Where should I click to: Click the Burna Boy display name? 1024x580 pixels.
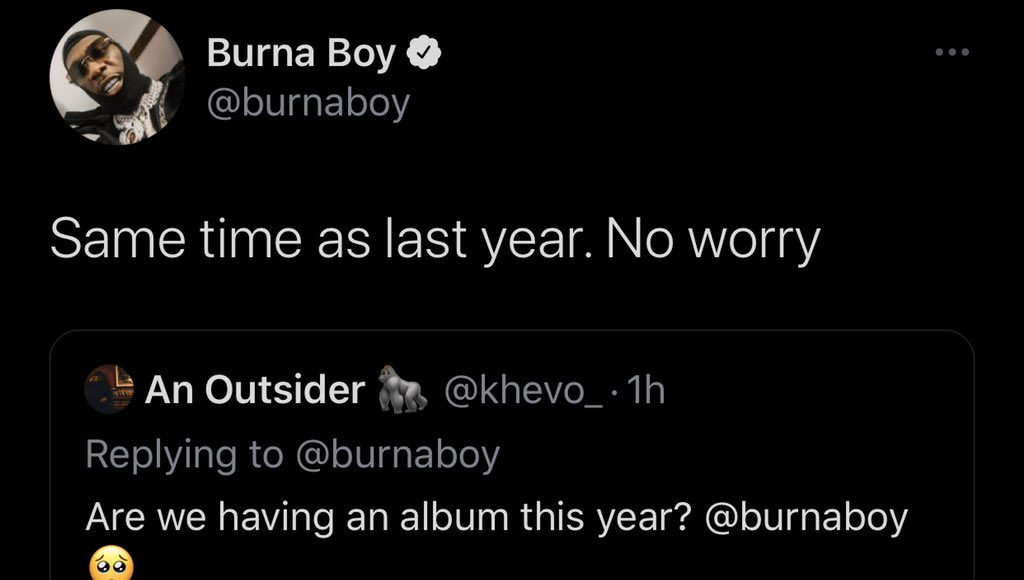[301, 55]
